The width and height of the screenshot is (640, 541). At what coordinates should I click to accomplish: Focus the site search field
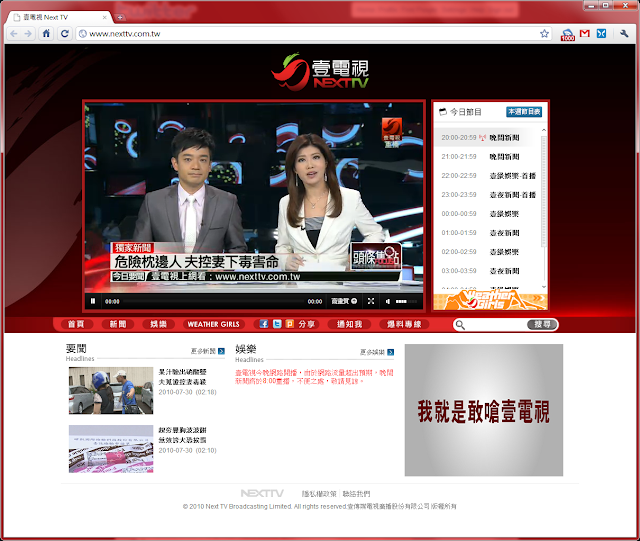(496, 325)
